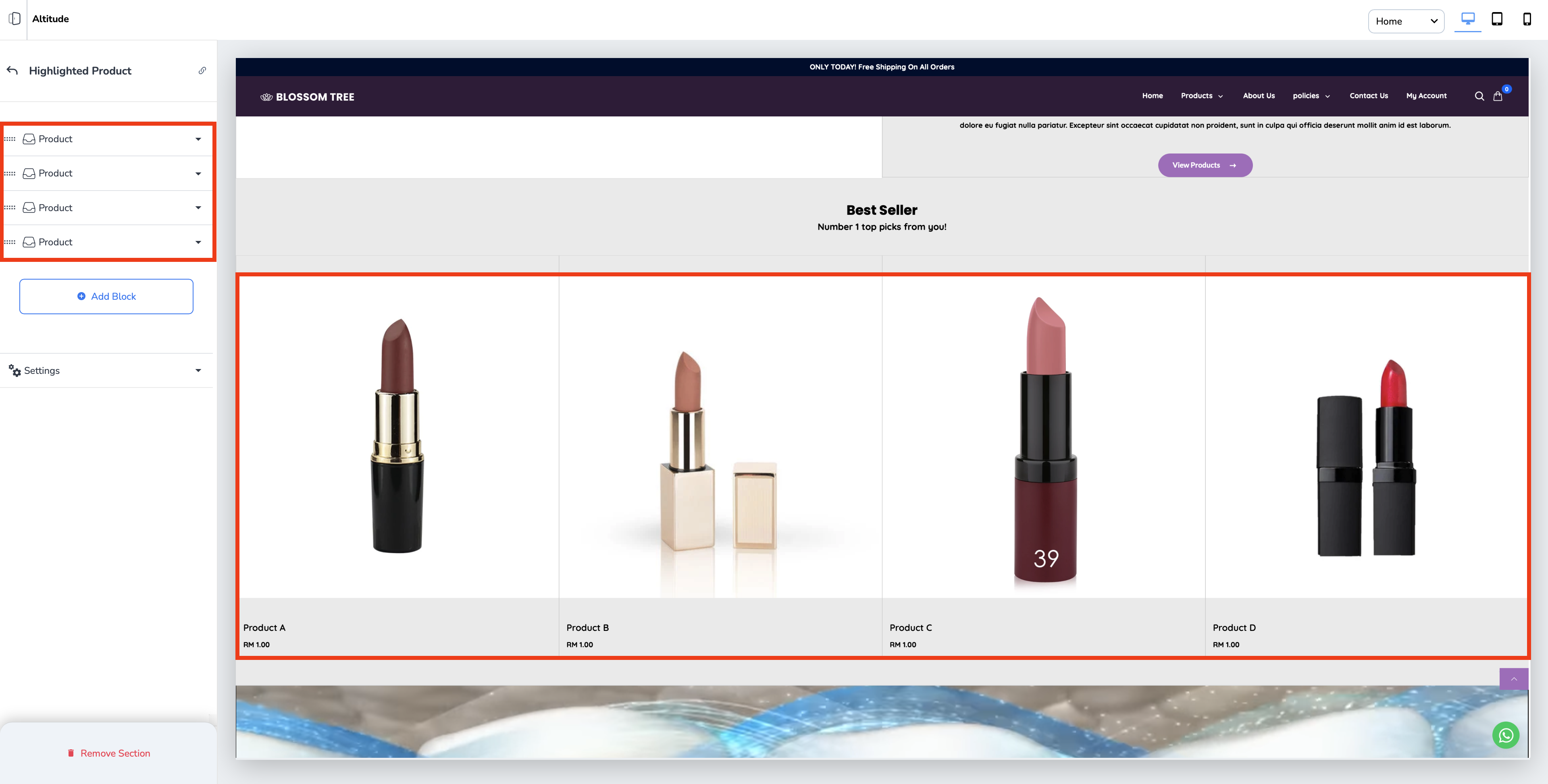Screen dimensions: 1548x784
Task: Click the back arrow beside Highlighted Product
Action: [12, 71]
